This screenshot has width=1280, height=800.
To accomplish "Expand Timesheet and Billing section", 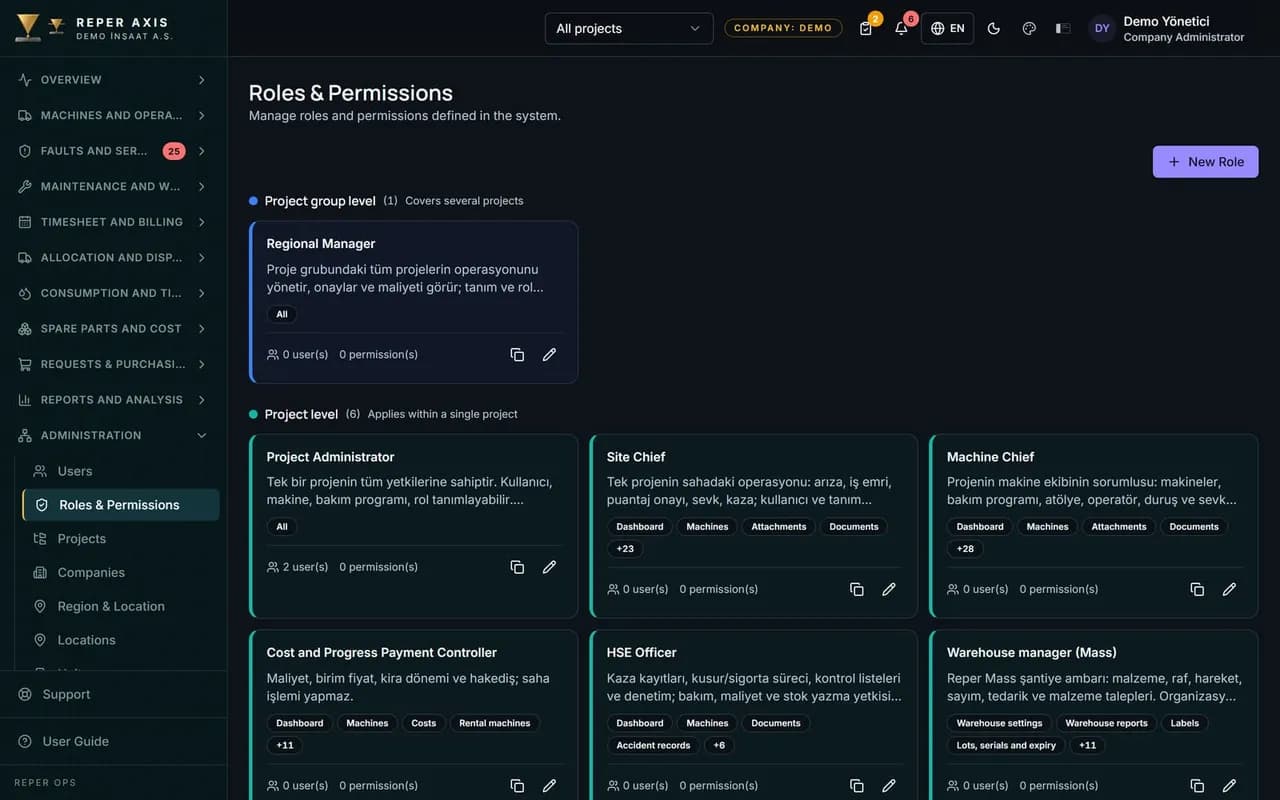I will click(113, 222).
